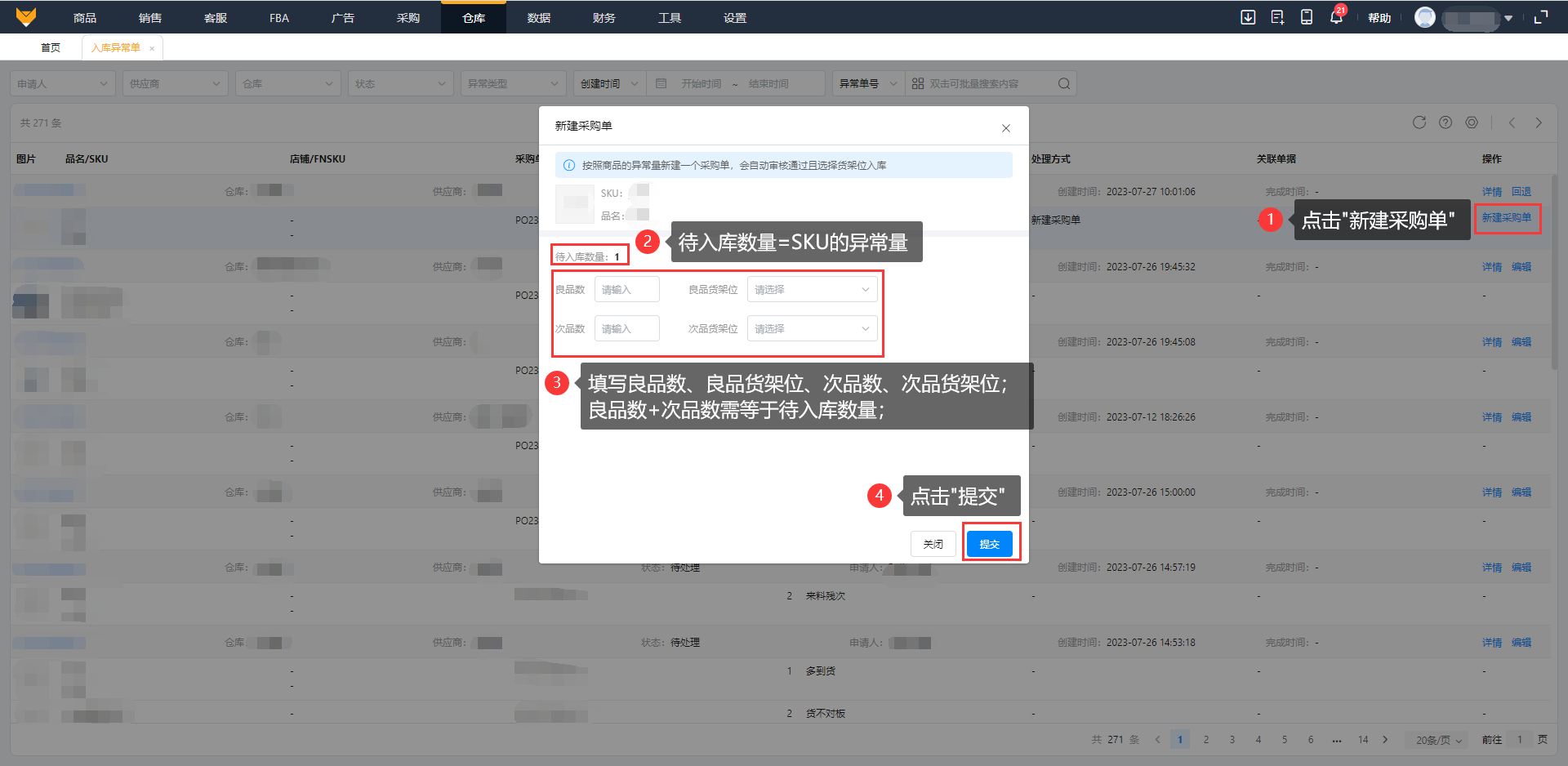Click the user avatar icon

(1425, 17)
